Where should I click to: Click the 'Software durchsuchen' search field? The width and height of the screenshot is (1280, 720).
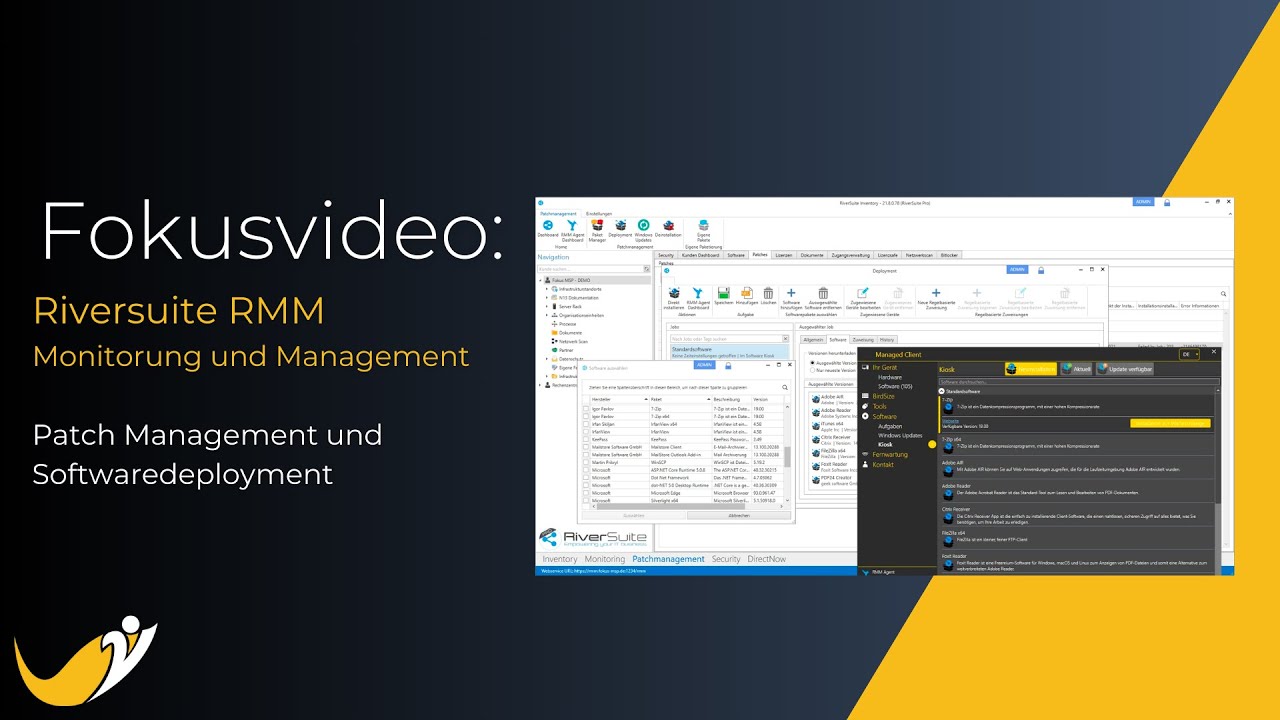[1080, 382]
